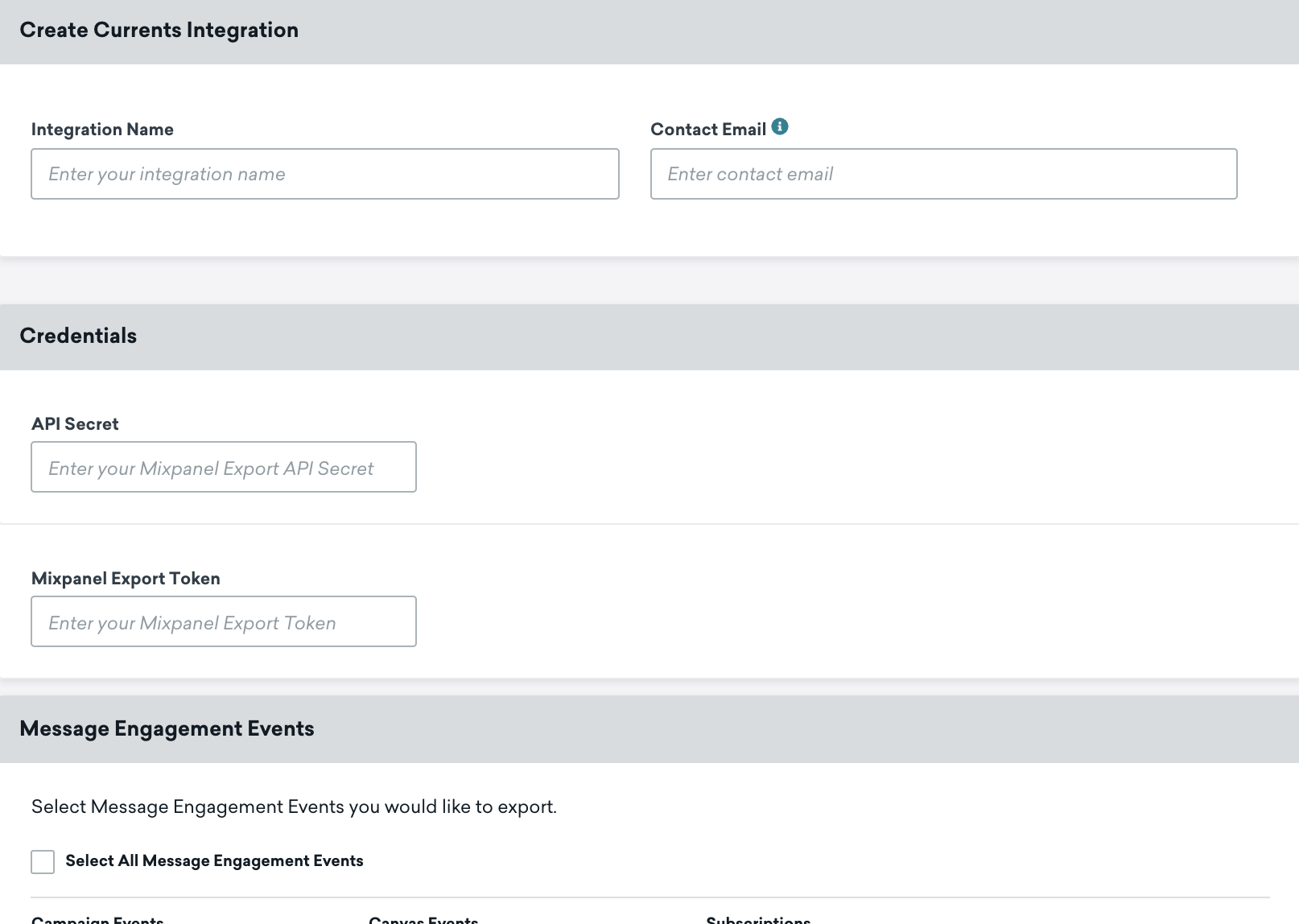
Task: Click the export instructions text
Action: 294,806
